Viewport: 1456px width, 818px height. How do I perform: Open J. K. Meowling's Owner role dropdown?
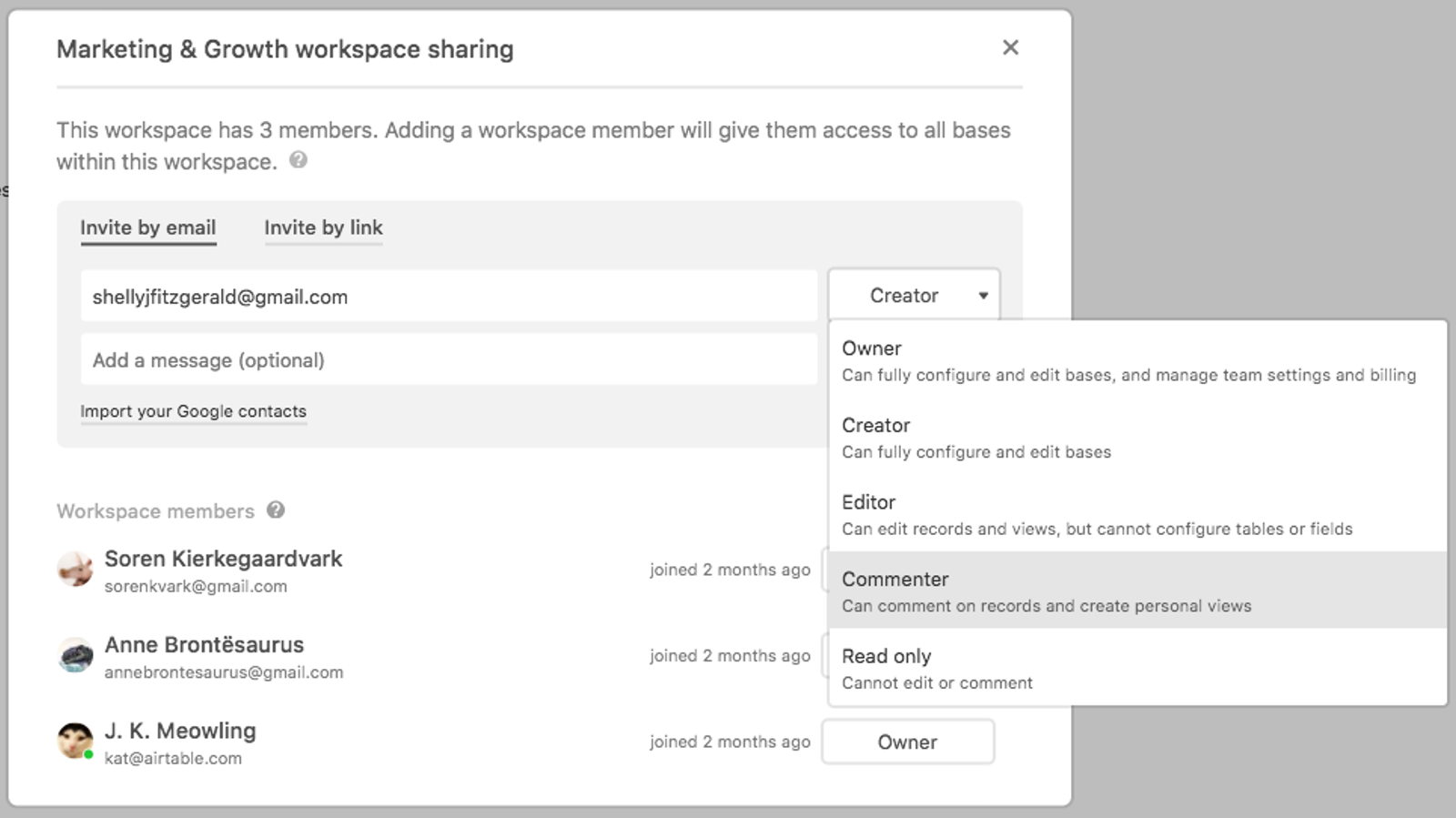[907, 742]
